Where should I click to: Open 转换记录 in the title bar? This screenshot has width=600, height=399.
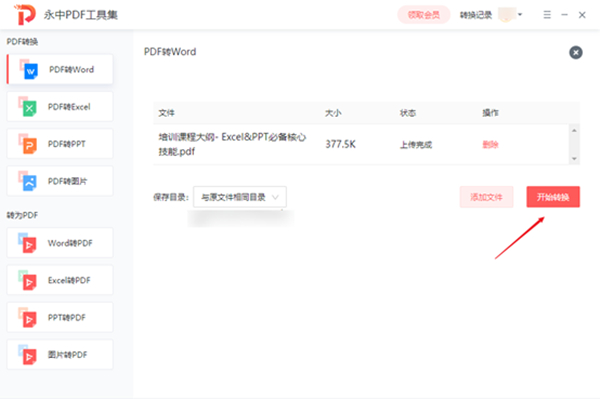(x=476, y=15)
